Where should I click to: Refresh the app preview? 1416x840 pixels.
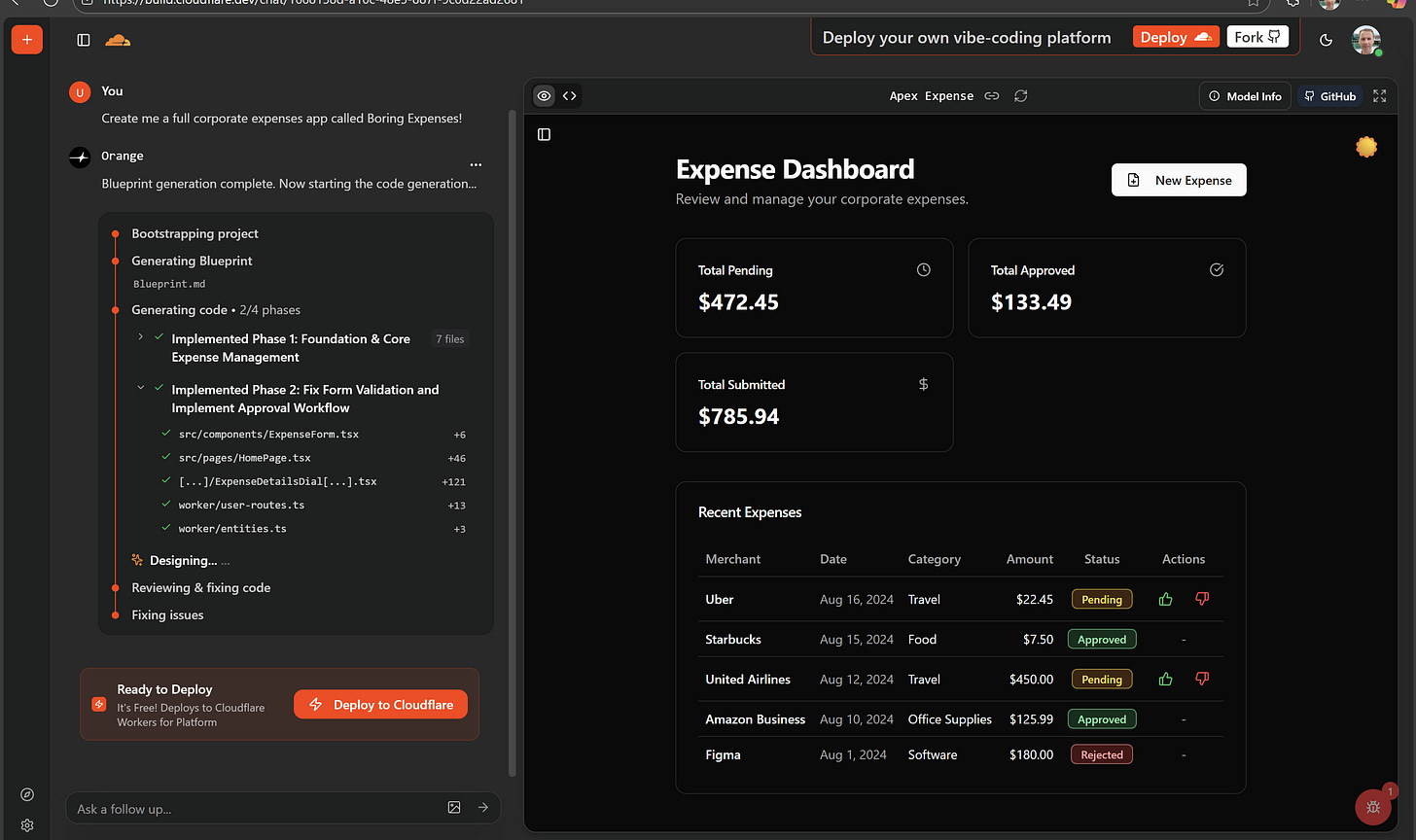point(1021,95)
